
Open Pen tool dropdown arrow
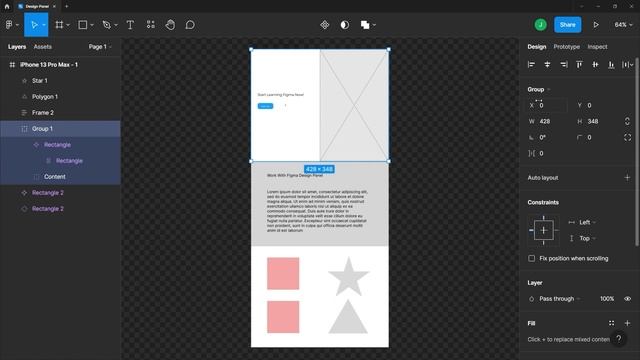116,25
